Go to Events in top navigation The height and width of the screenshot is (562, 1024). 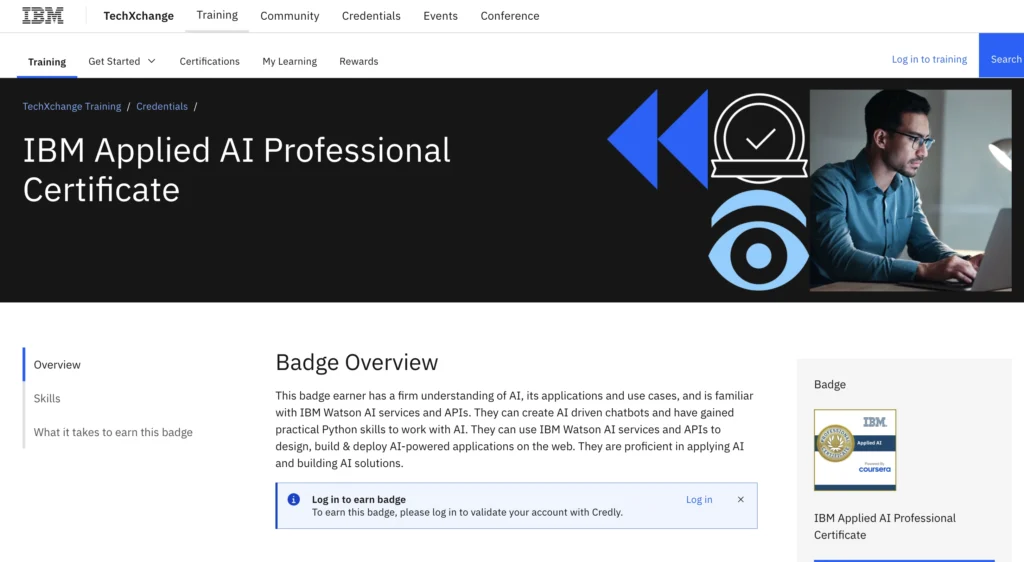click(440, 16)
